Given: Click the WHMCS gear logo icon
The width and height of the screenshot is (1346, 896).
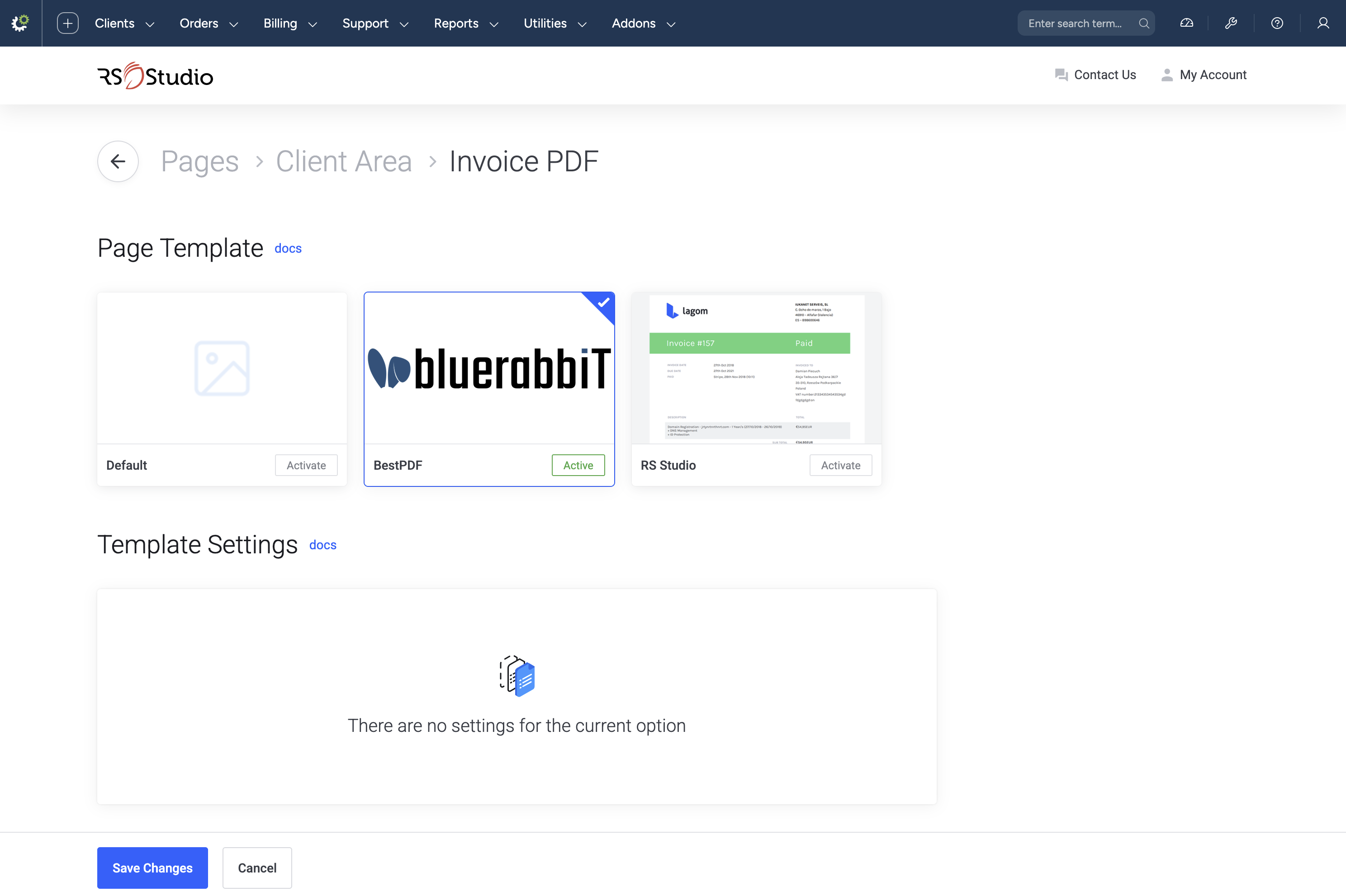Looking at the screenshot, I should click(x=20, y=23).
